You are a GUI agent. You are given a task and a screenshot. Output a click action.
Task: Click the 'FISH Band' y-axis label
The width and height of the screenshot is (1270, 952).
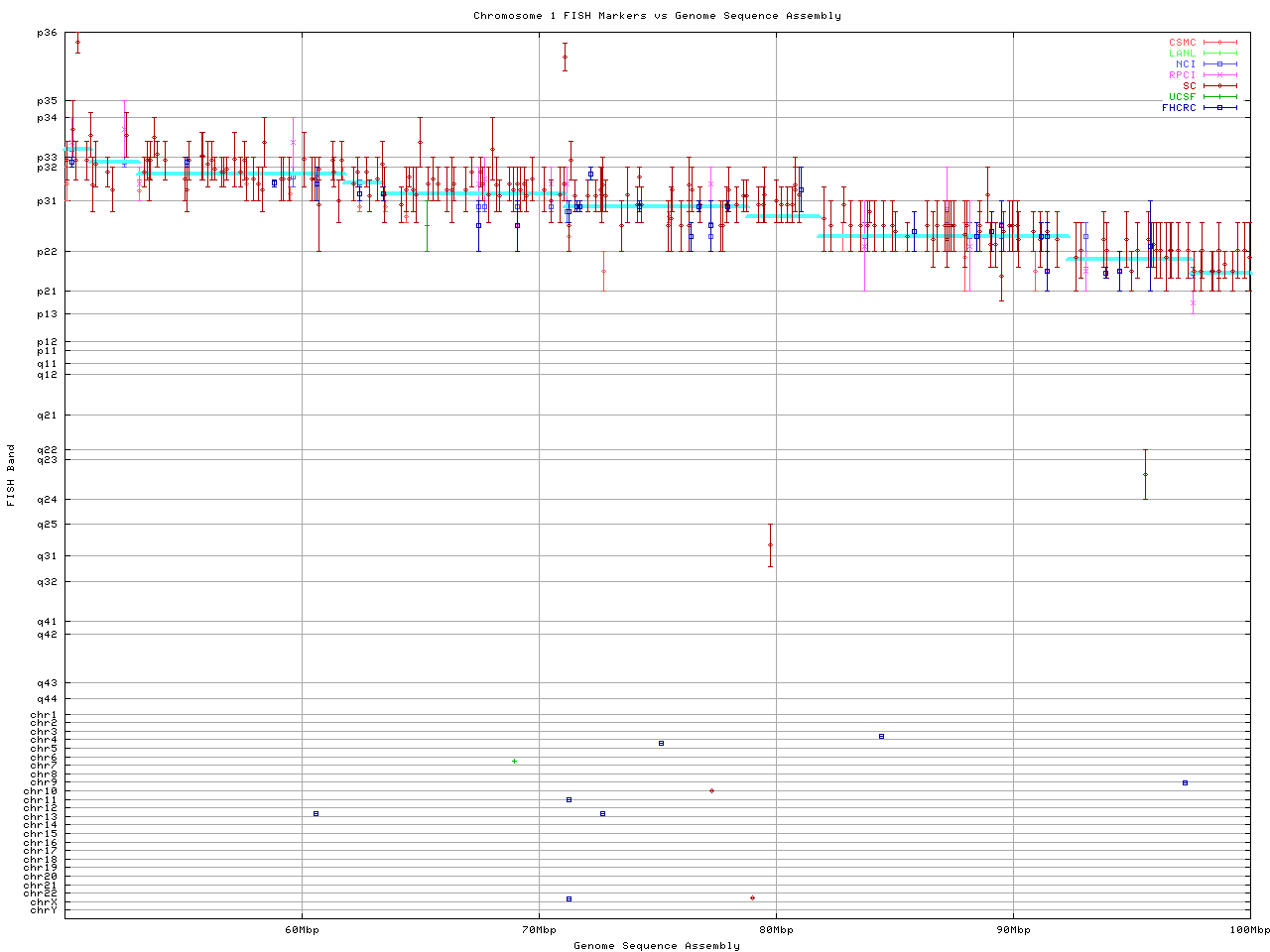tap(11, 475)
